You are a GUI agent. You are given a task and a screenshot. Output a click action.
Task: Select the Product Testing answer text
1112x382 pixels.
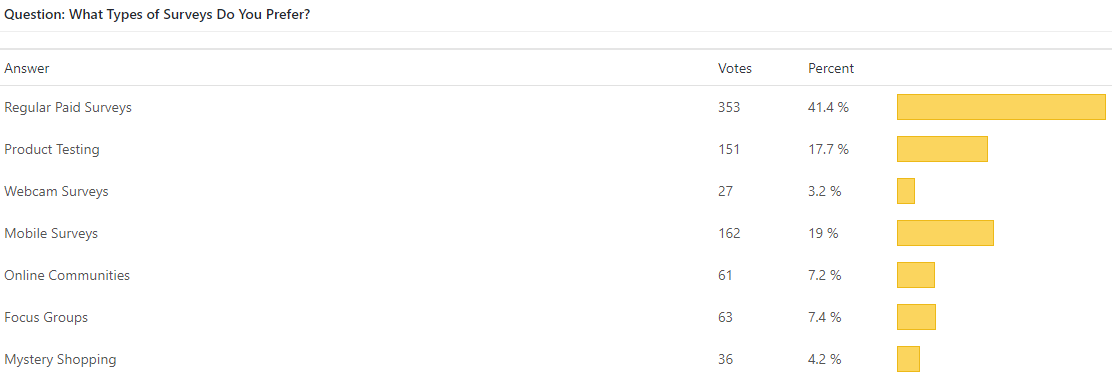pos(52,150)
